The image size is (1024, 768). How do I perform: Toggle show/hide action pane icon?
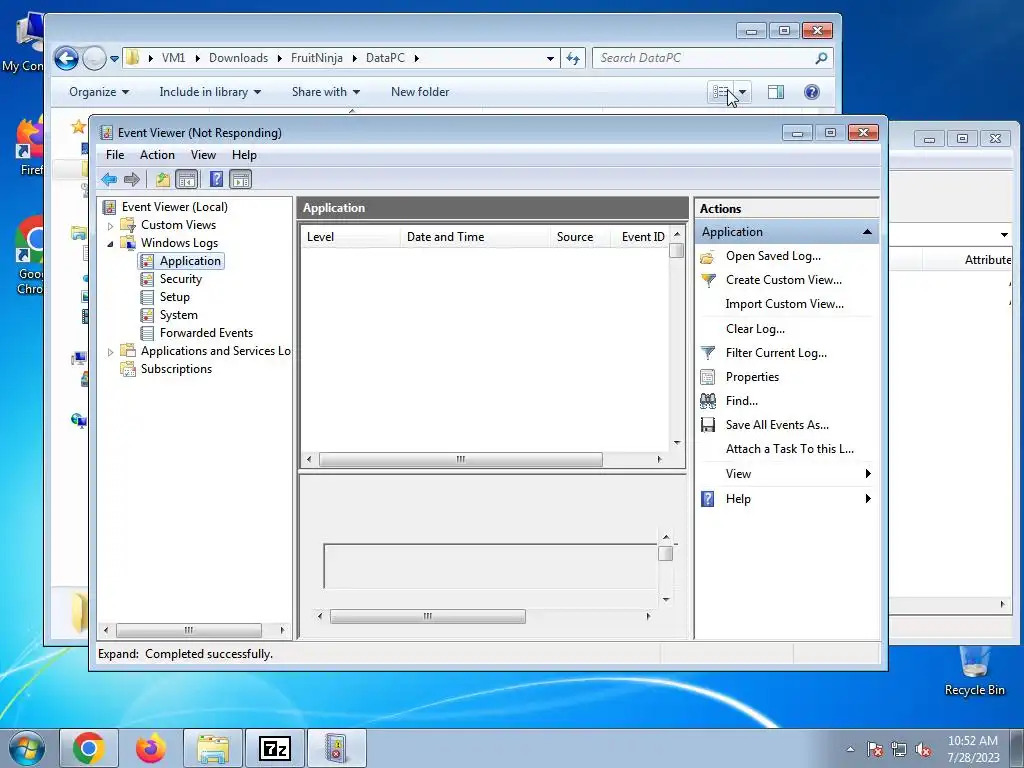click(240, 179)
